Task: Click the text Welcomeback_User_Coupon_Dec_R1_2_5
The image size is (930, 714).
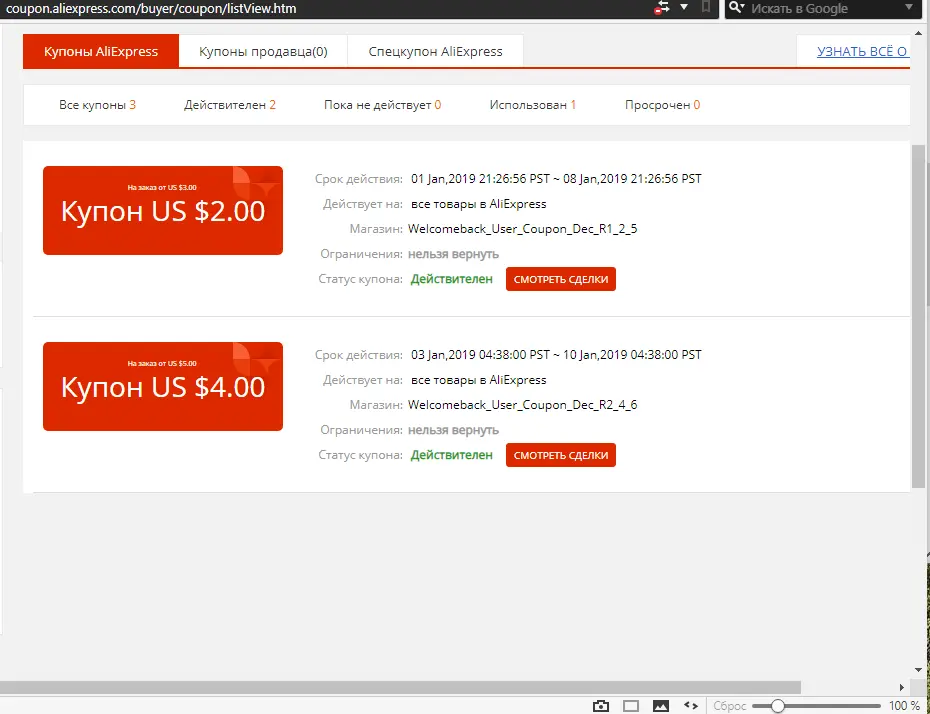Action: coord(523,229)
